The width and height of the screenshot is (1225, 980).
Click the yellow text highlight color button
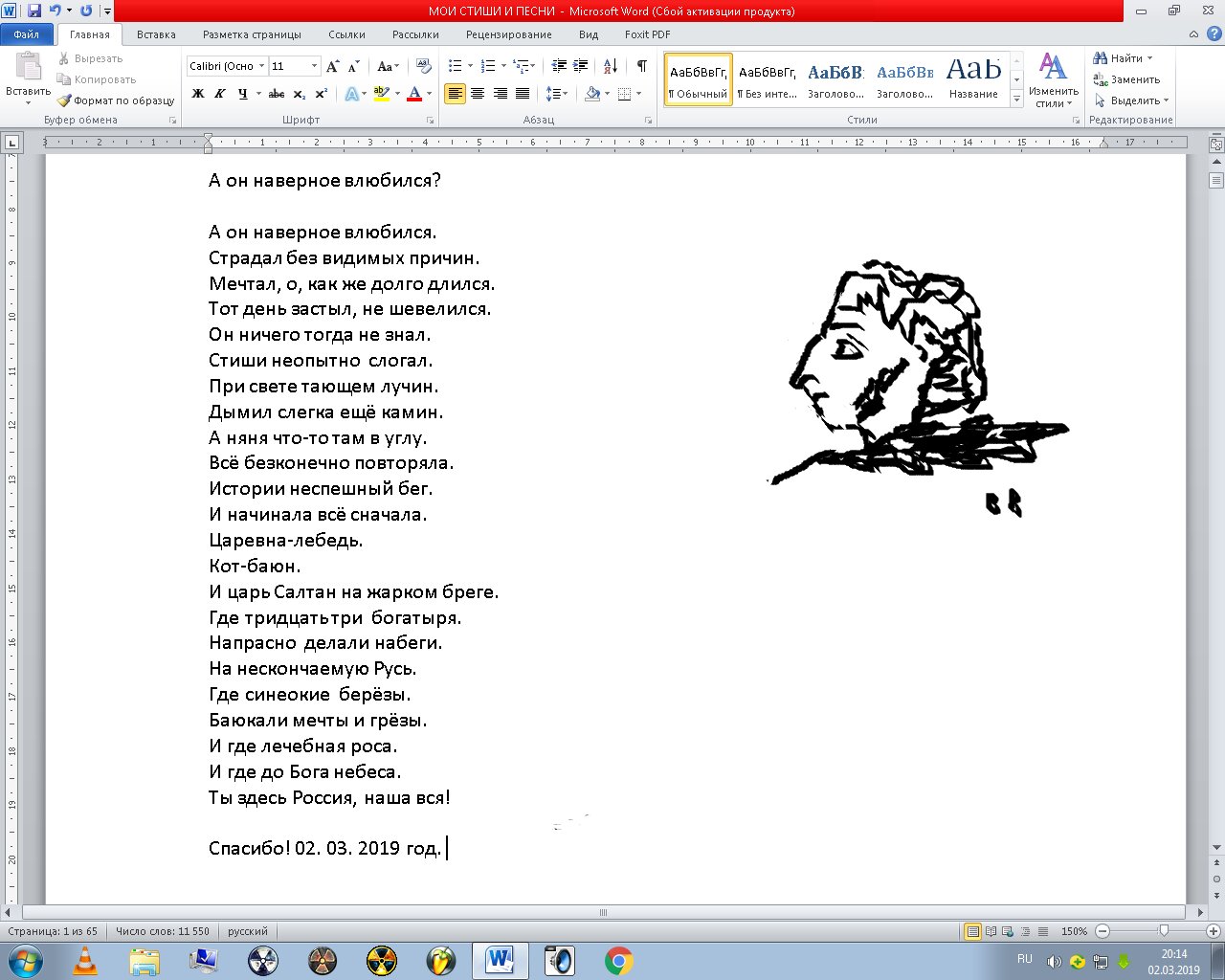click(x=381, y=94)
